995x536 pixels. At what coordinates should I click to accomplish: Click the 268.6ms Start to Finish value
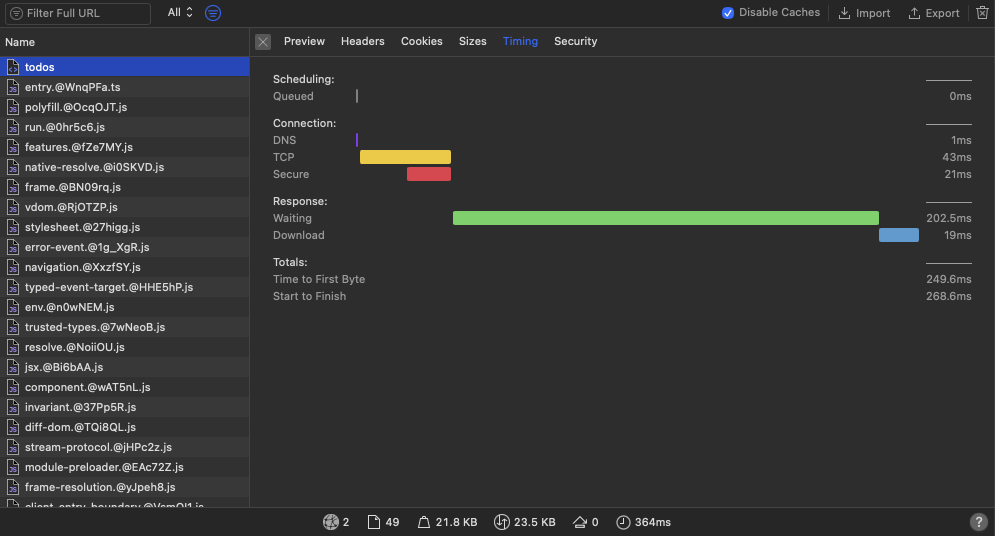(949, 296)
